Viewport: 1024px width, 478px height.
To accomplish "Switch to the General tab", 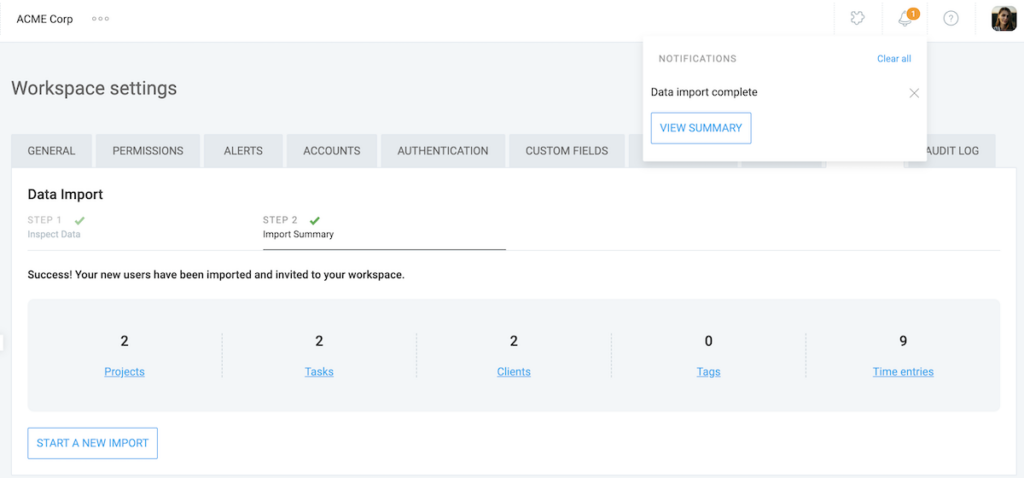I will coord(51,151).
